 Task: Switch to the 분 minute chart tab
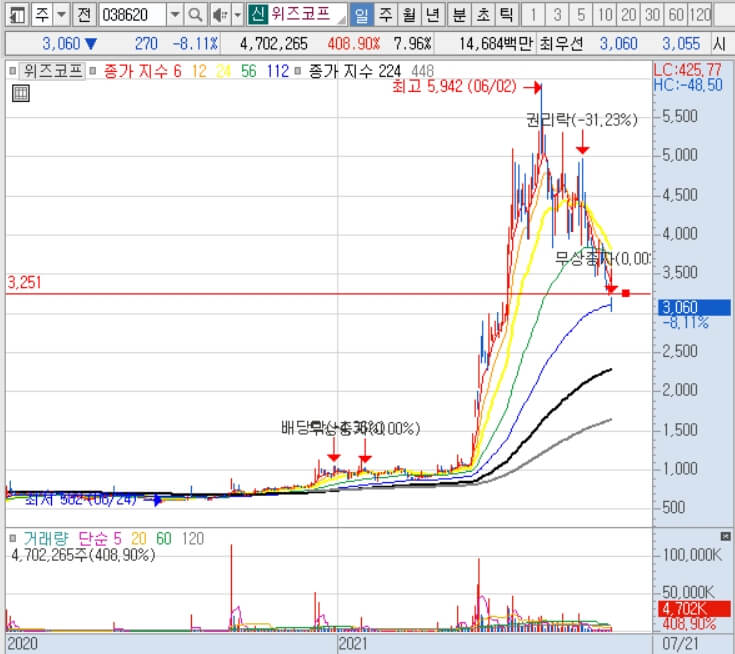(459, 15)
